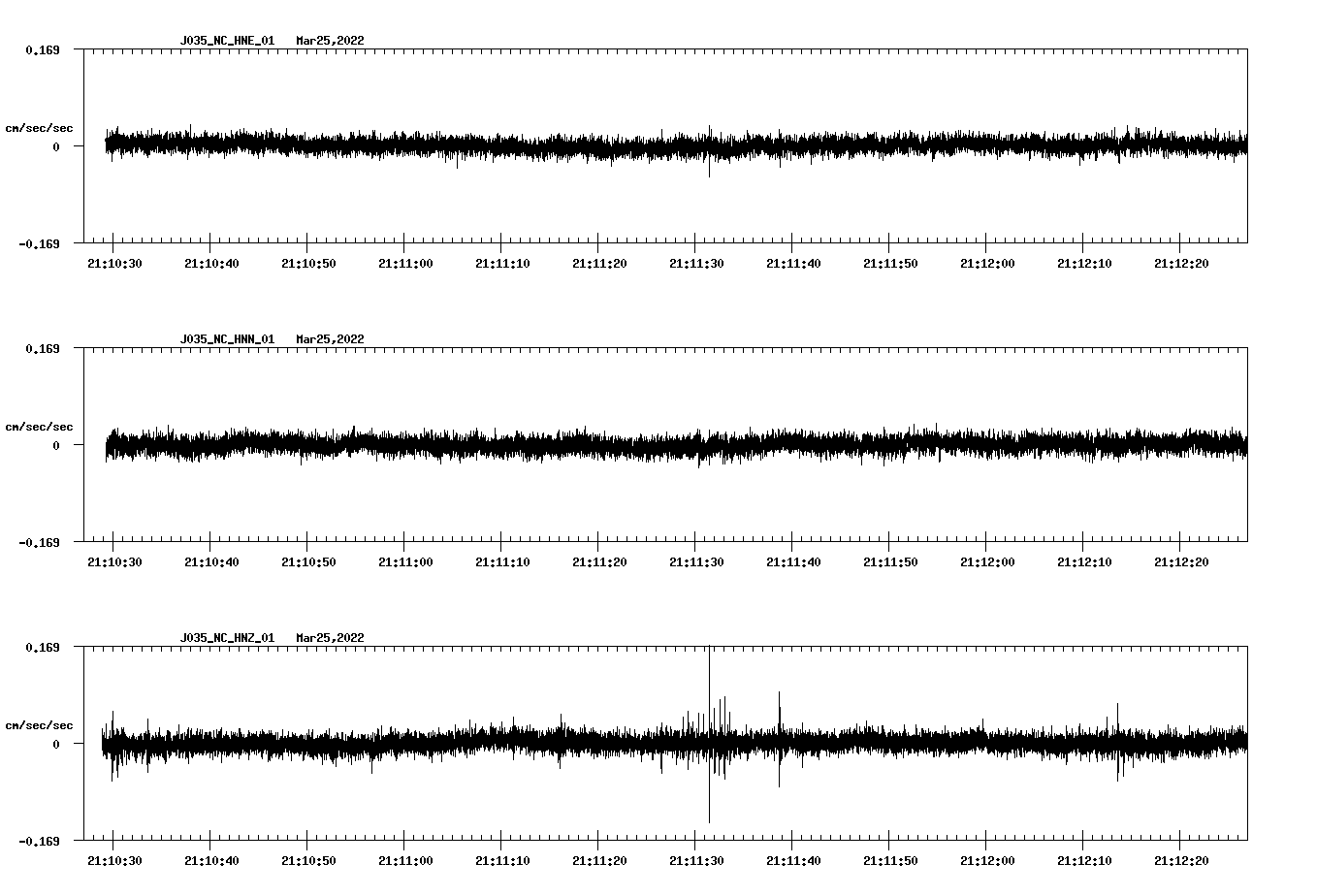Click the 21:11:30 time label under the HNE plot

click(696, 264)
